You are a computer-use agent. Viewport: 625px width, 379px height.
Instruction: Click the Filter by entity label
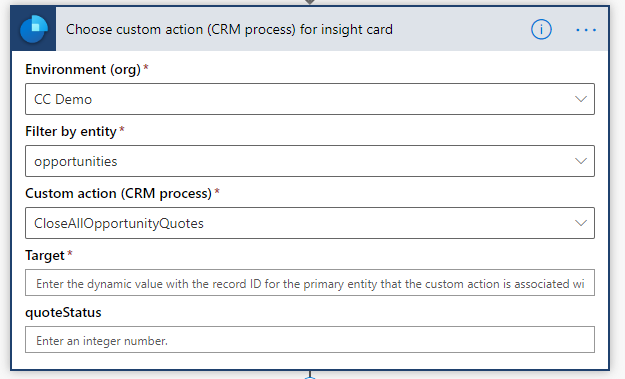[71, 132]
